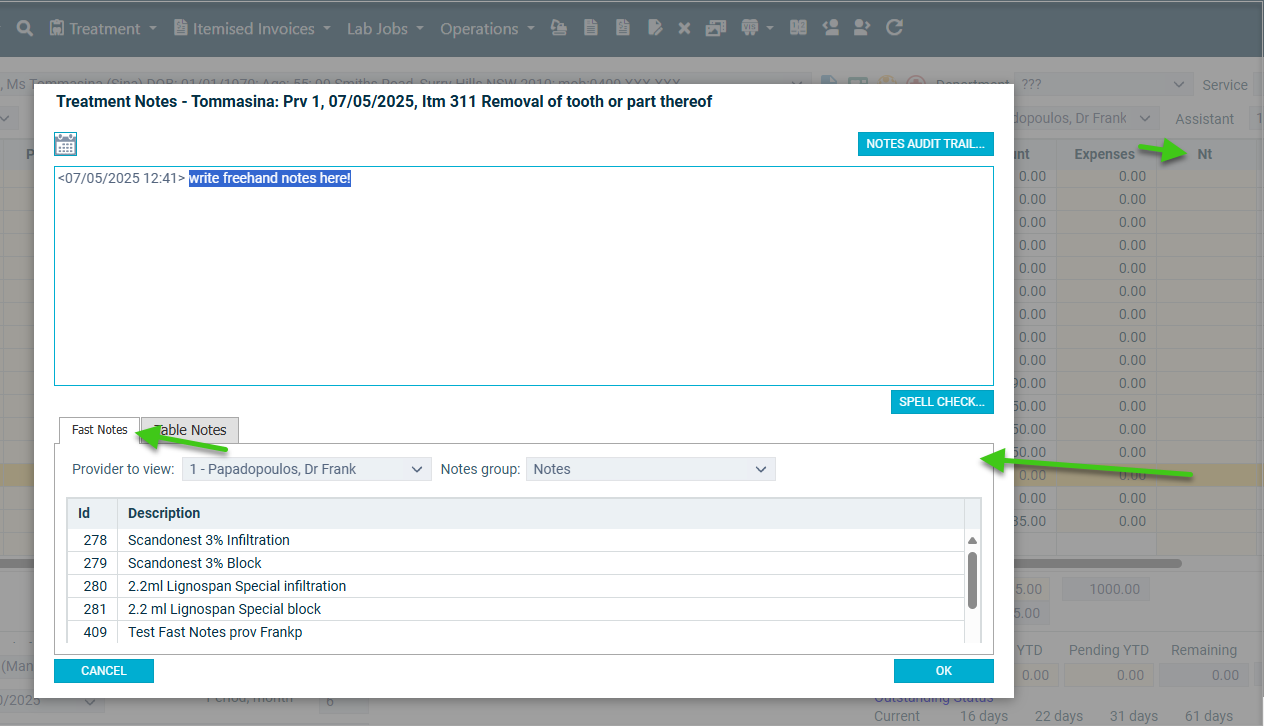Click the Cancel button
Viewport: 1264px width, 726px height.
point(104,671)
